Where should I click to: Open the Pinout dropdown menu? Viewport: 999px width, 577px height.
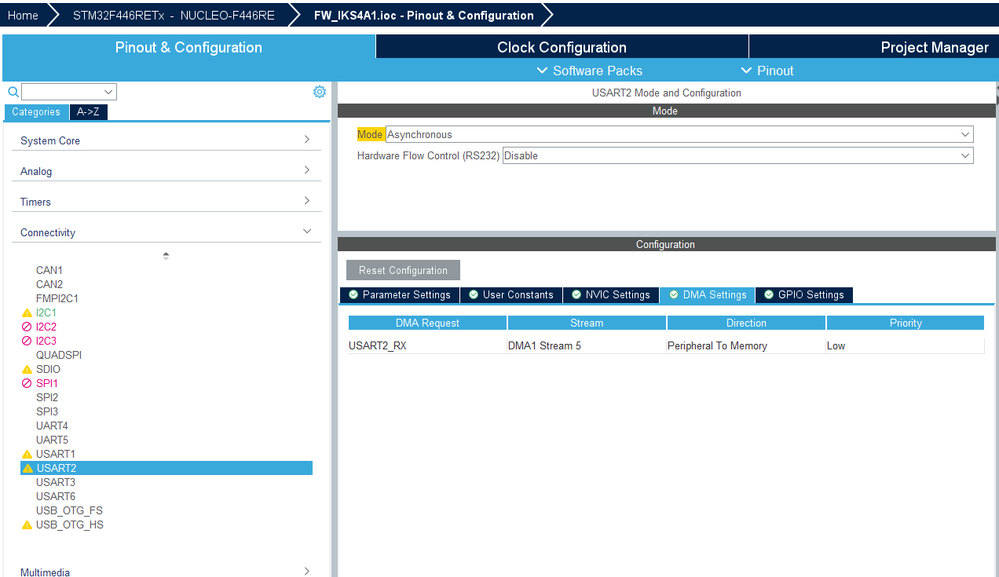point(767,71)
